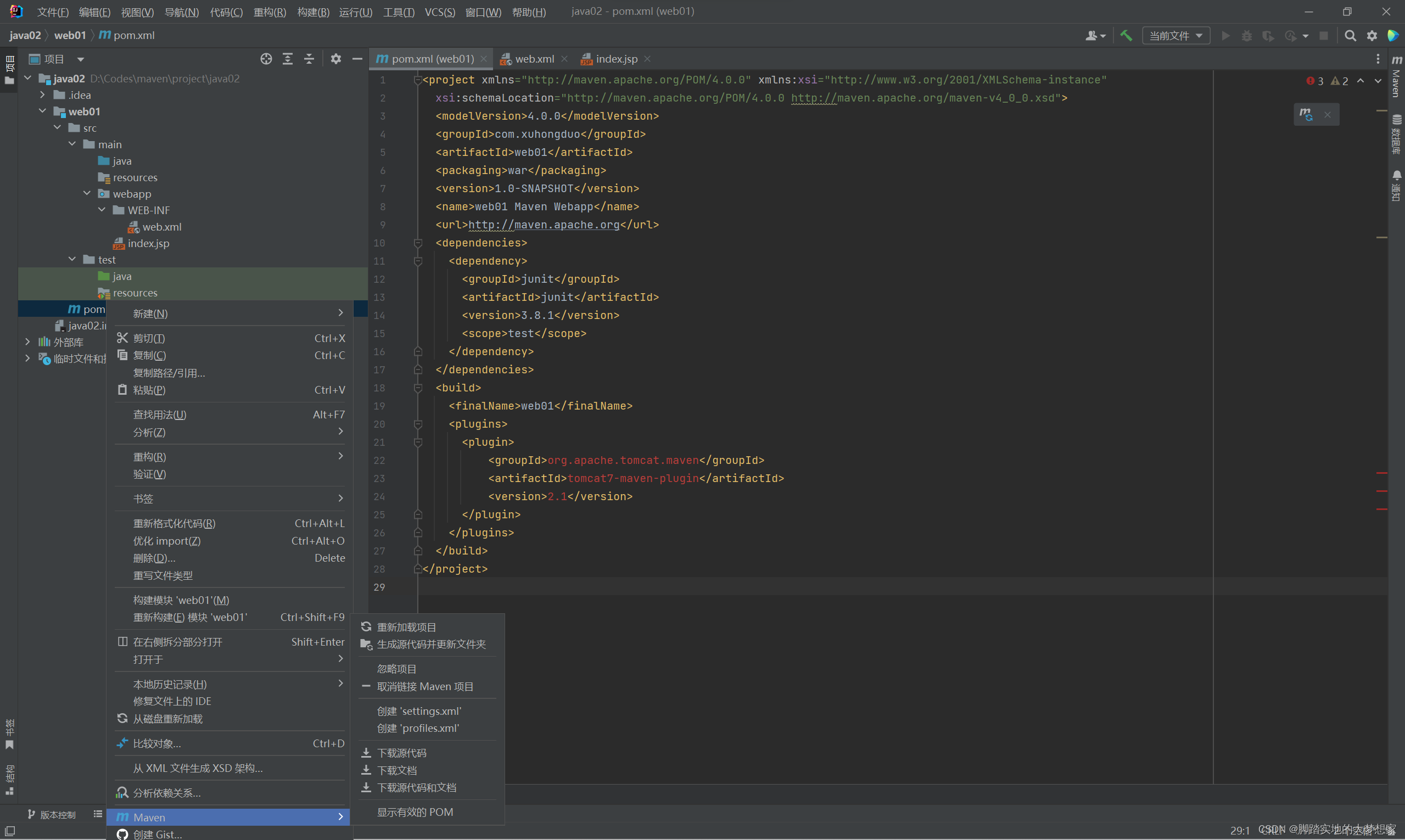This screenshot has height=840, width=1405.
Task: Collapse the main folder
Action: 72,144
